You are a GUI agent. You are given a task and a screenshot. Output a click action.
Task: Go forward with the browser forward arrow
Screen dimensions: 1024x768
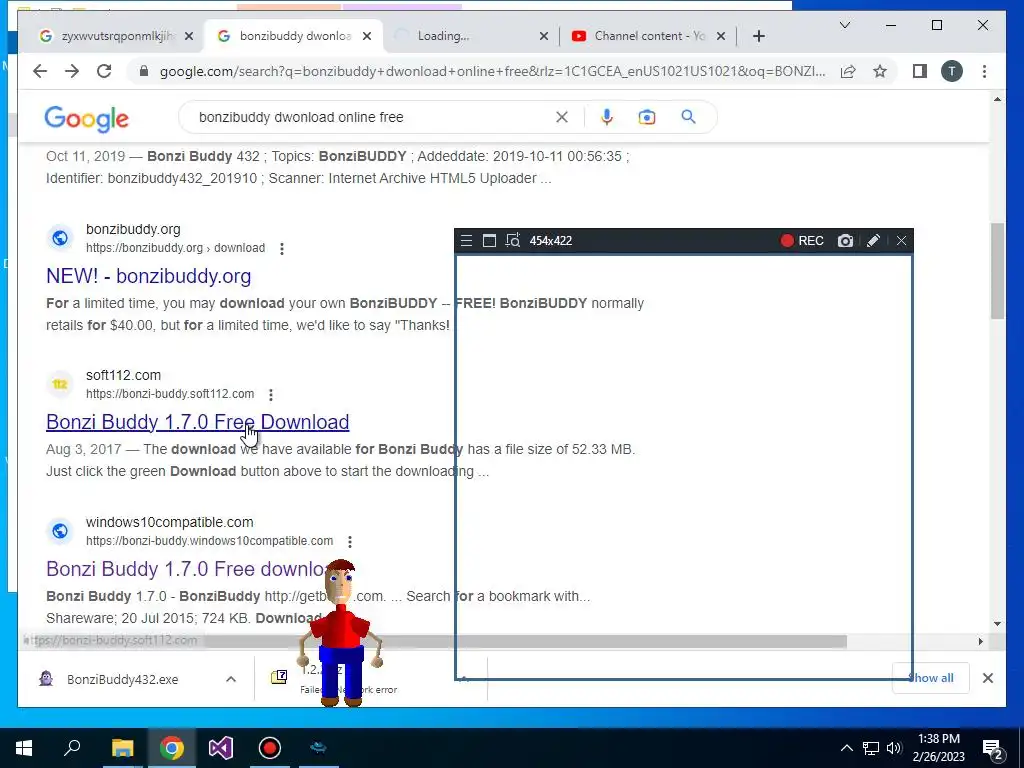pos(72,71)
